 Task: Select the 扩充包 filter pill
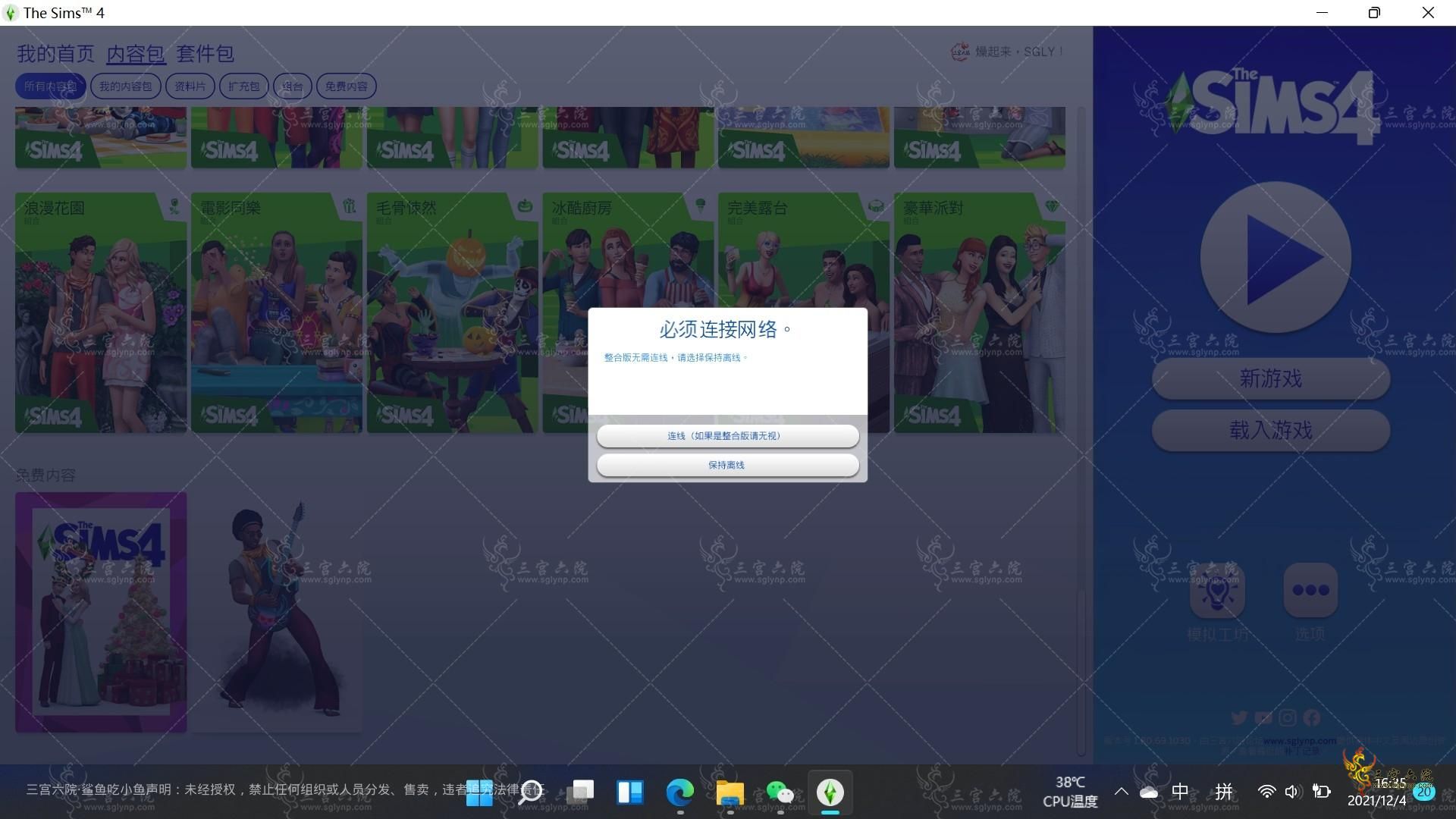243,86
